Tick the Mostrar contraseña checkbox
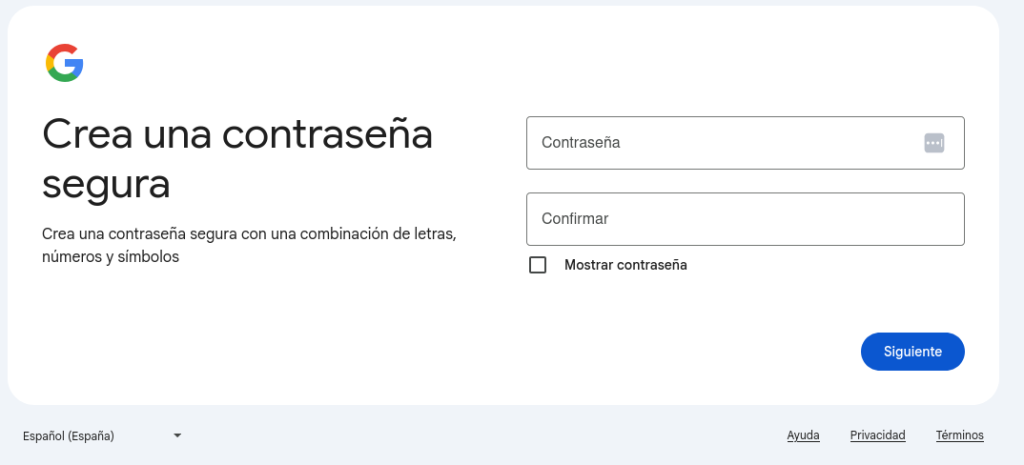 [538, 265]
